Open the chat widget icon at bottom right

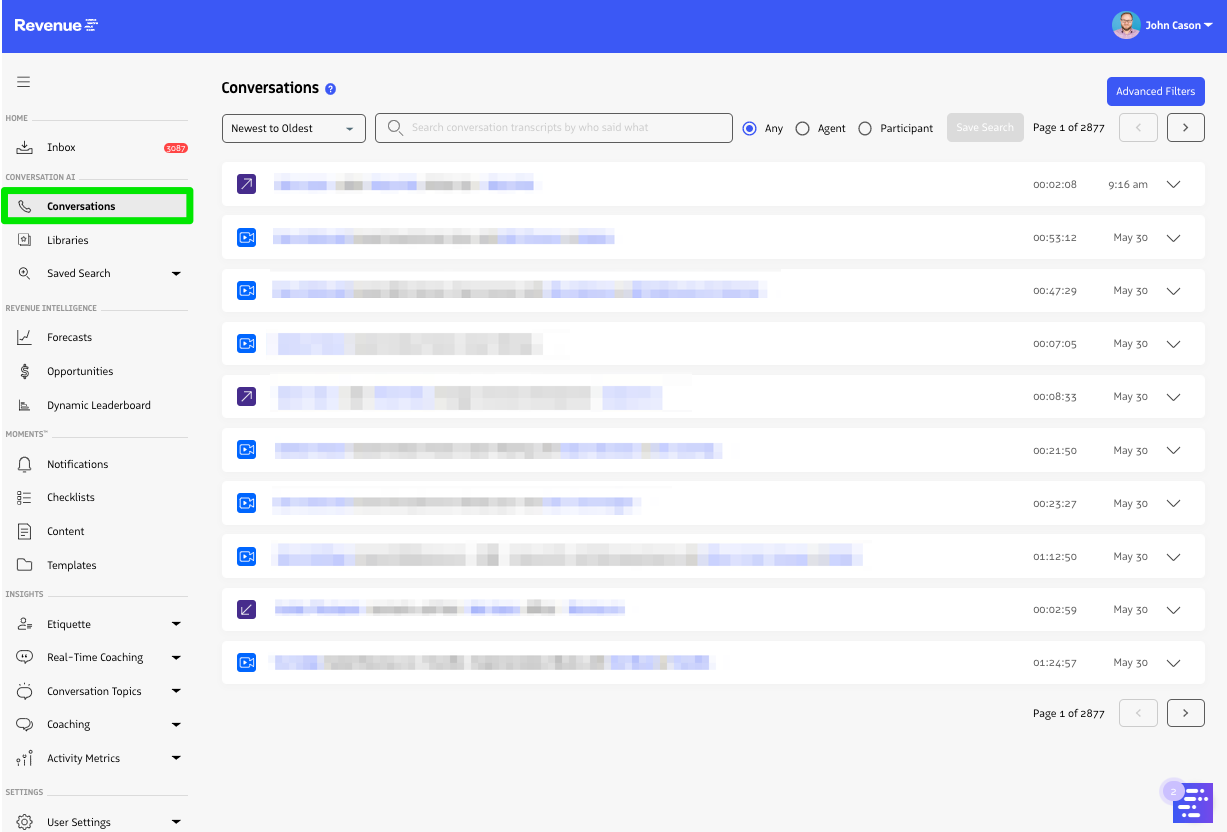click(x=1192, y=802)
